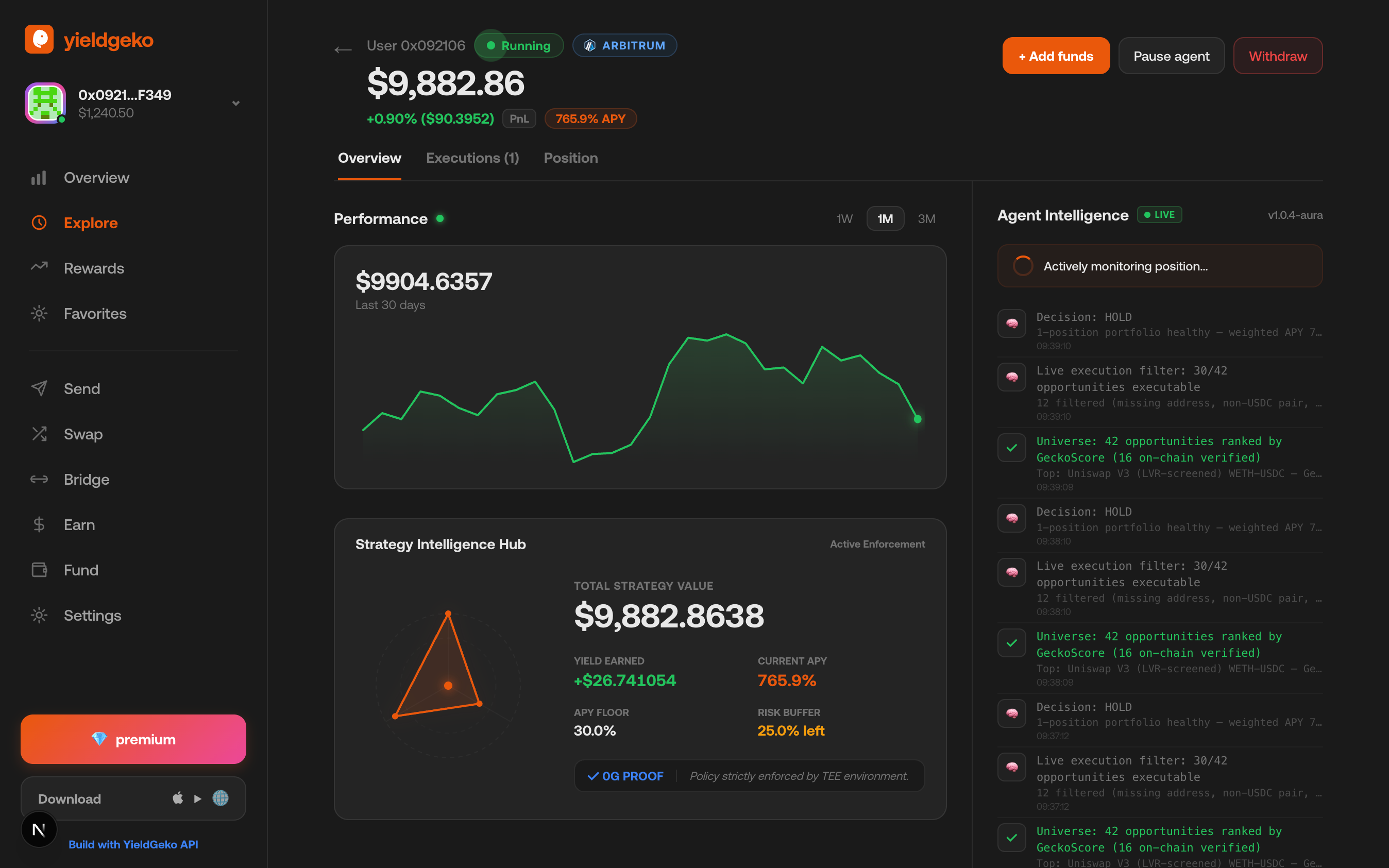
Task: Click the brain icon at 09:38:10 Decision HOLD
Action: 1011,518
